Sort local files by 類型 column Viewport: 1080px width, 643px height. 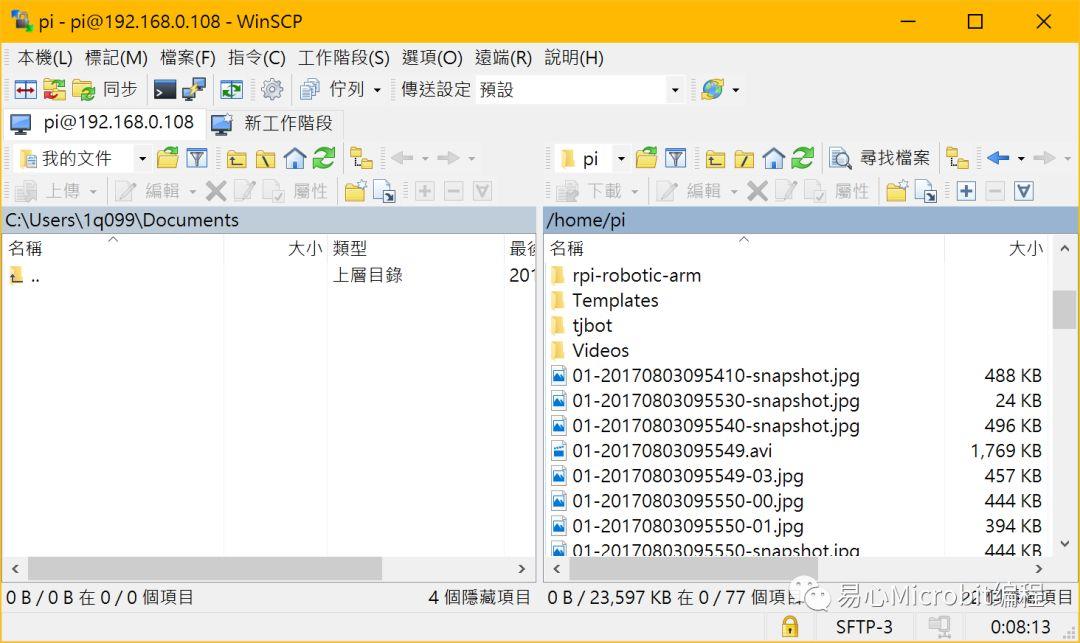[416, 249]
